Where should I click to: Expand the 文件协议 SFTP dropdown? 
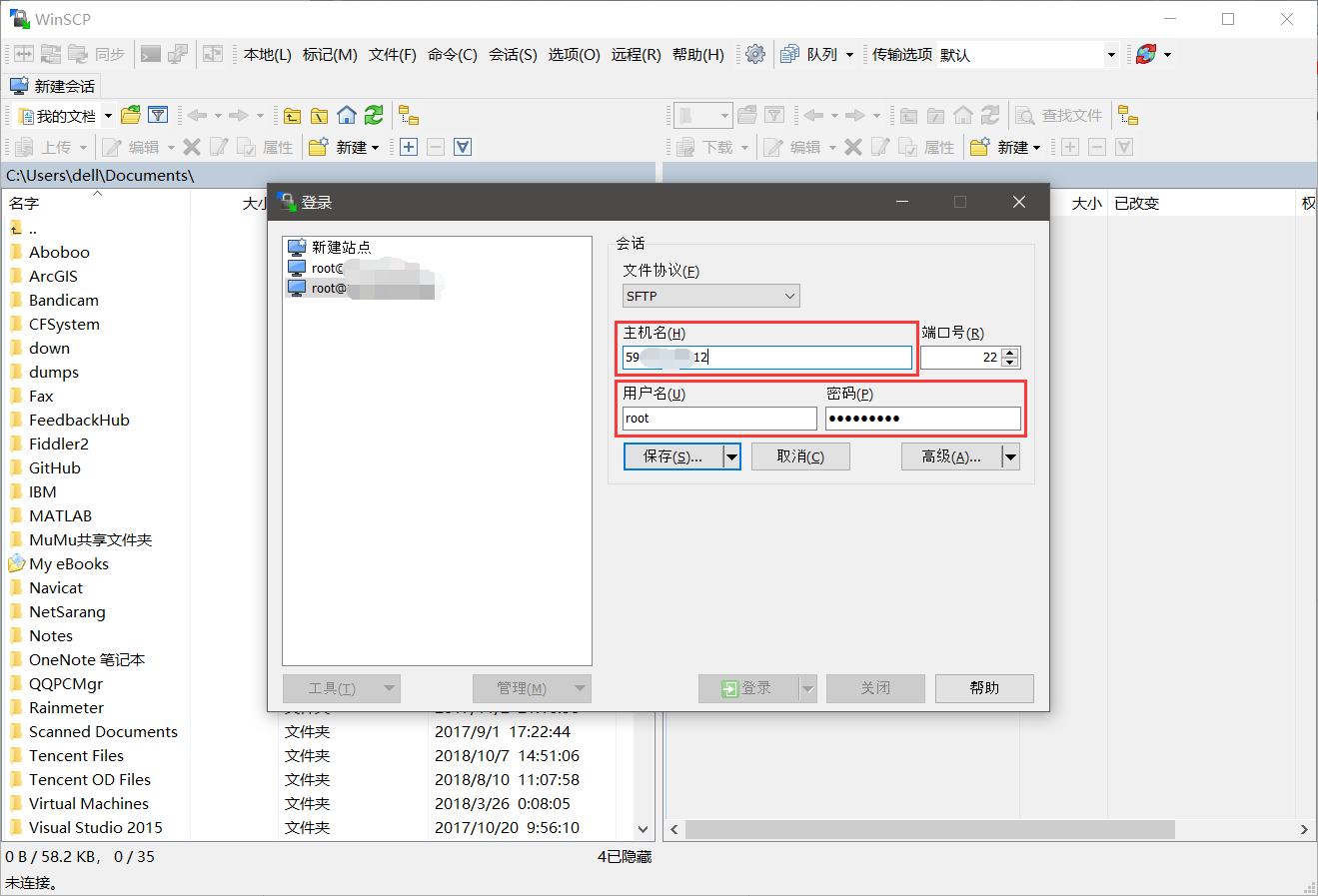[x=710, y=296]
